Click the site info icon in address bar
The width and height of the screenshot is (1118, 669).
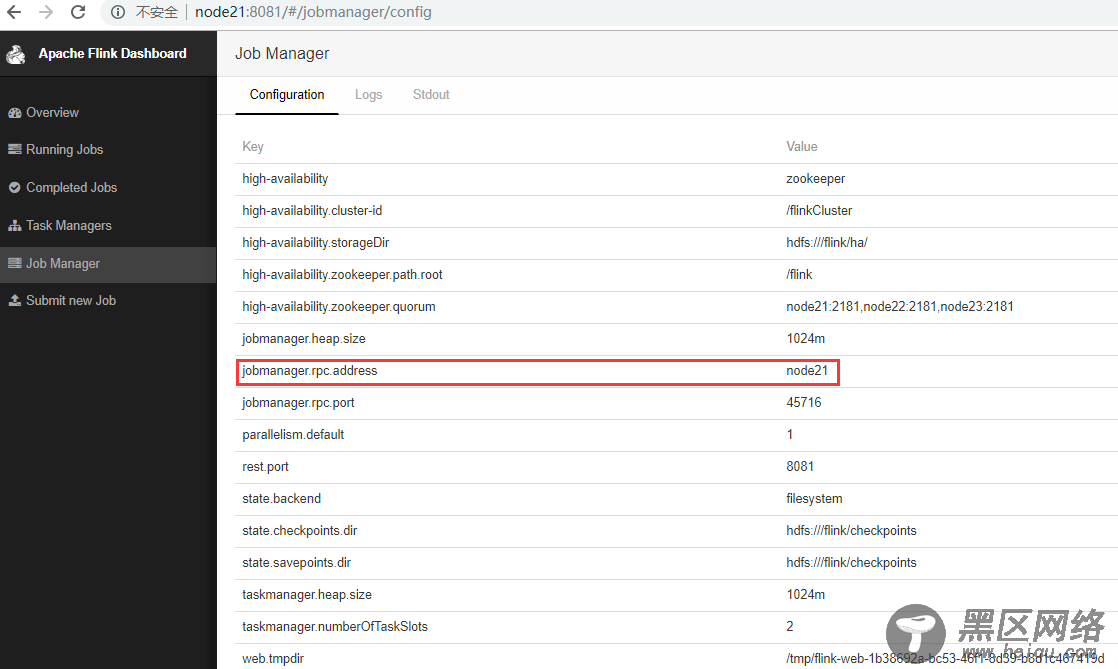[x=118, y=12]
